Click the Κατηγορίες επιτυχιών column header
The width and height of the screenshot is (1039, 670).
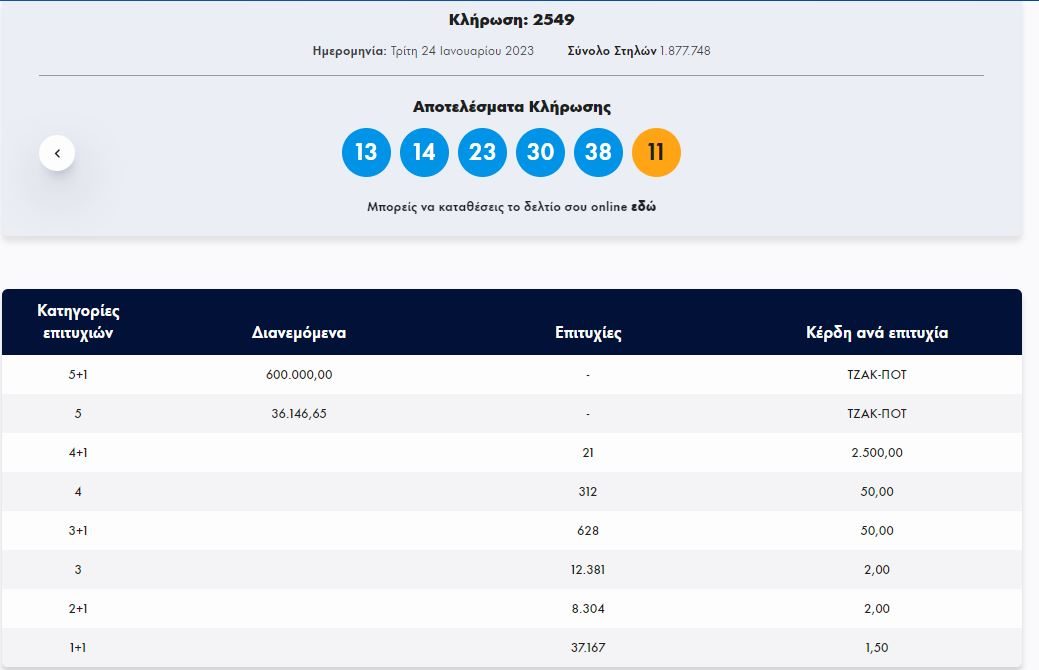tap(77, 321)
